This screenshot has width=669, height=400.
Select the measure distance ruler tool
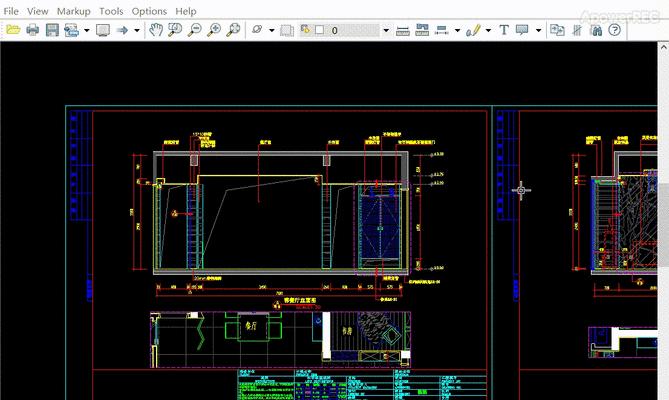click(x=403, y=30)
